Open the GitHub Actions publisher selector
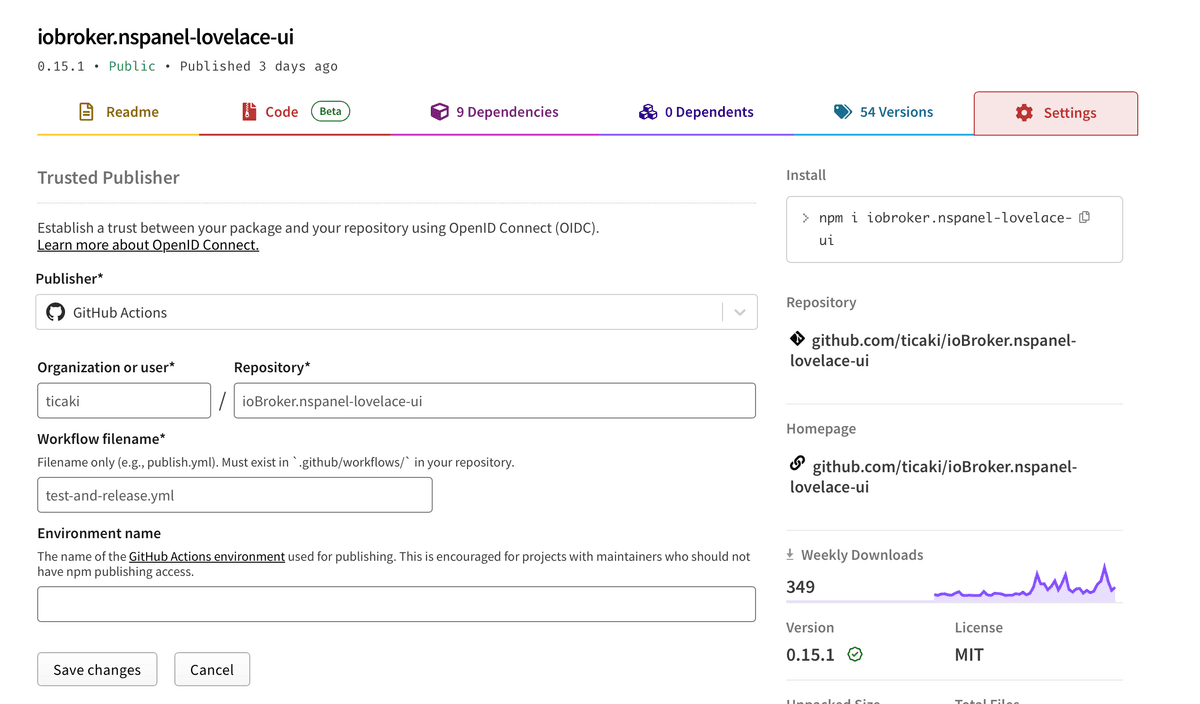Image resolution: width=1200 pixels, height=704 pixels. point(380,312)
